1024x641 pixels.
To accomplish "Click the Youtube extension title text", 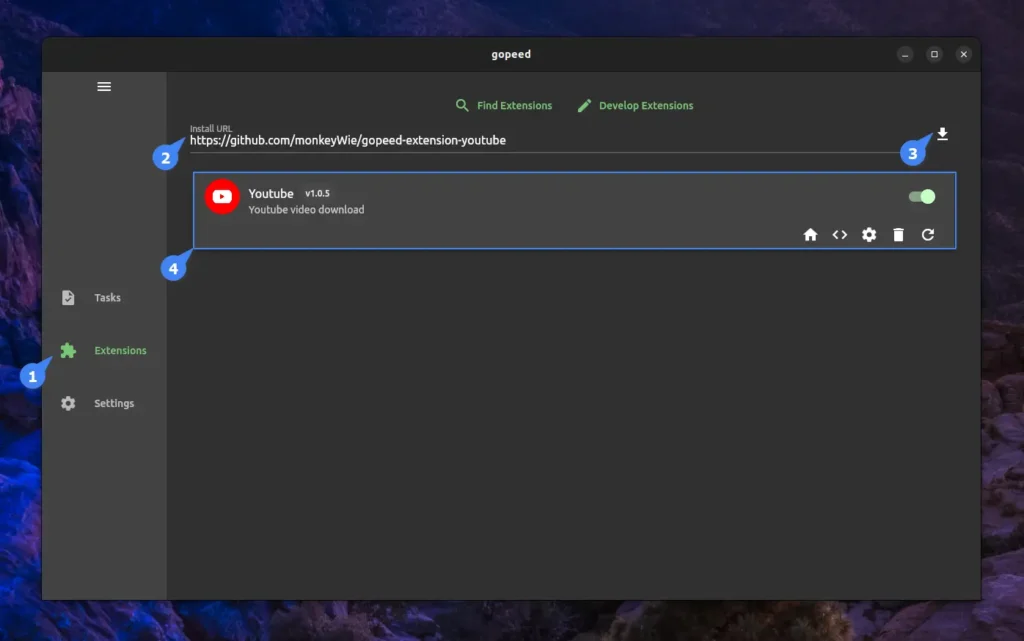I will (x=270, y=194).
